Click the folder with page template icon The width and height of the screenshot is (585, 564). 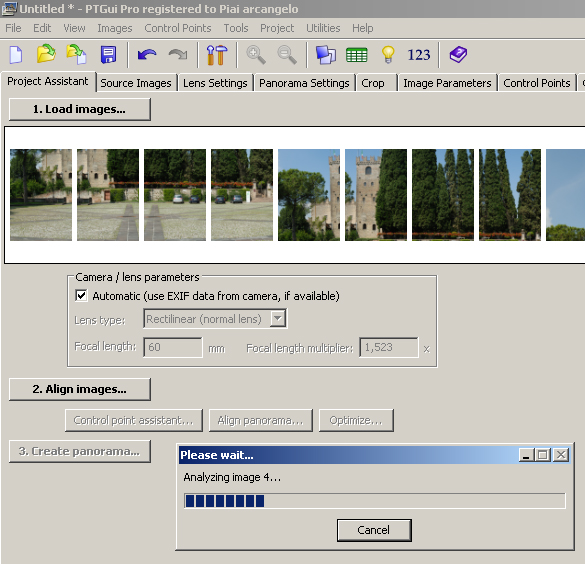point(76,54)
